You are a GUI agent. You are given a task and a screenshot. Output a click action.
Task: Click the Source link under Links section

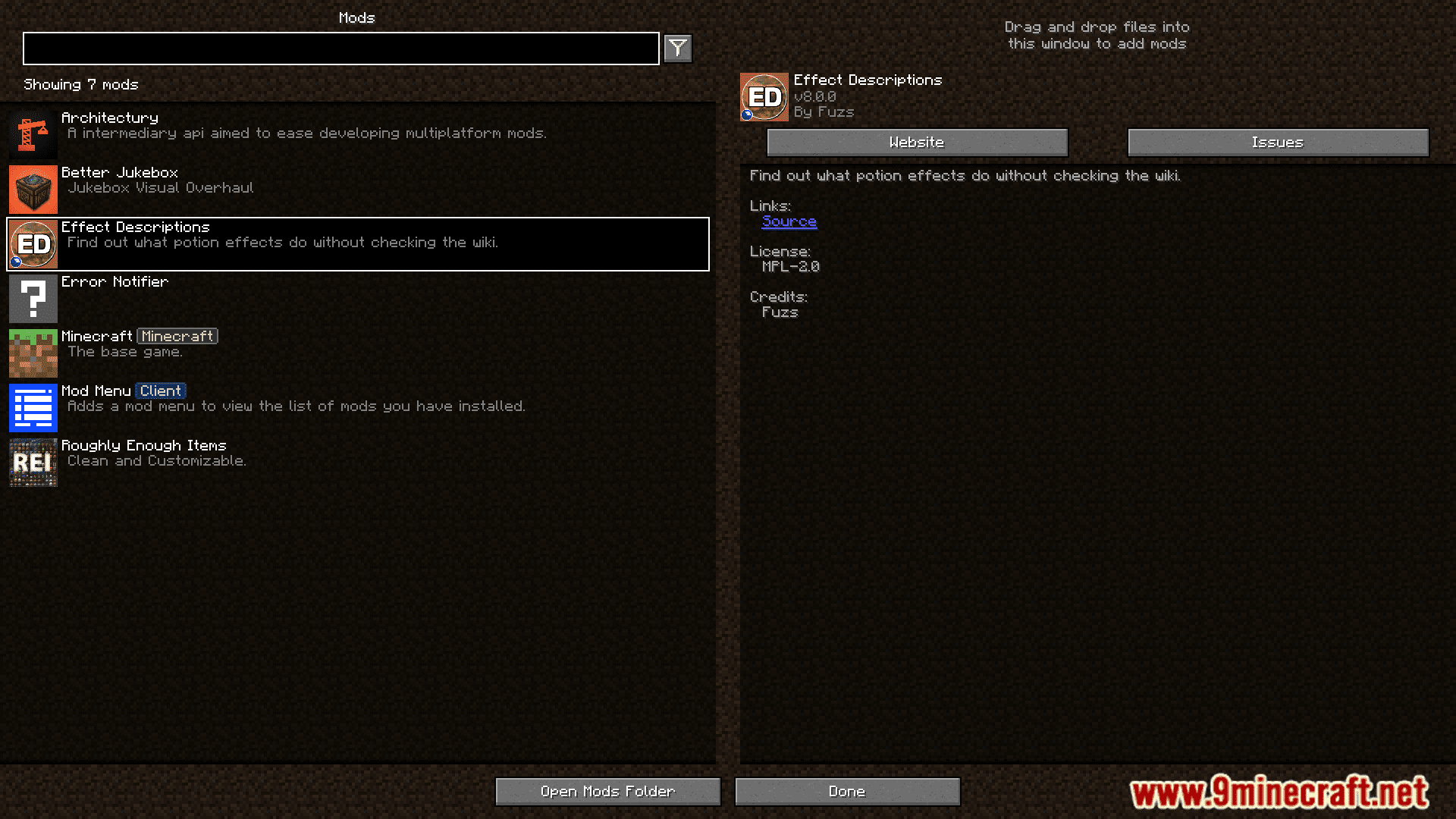789,221
